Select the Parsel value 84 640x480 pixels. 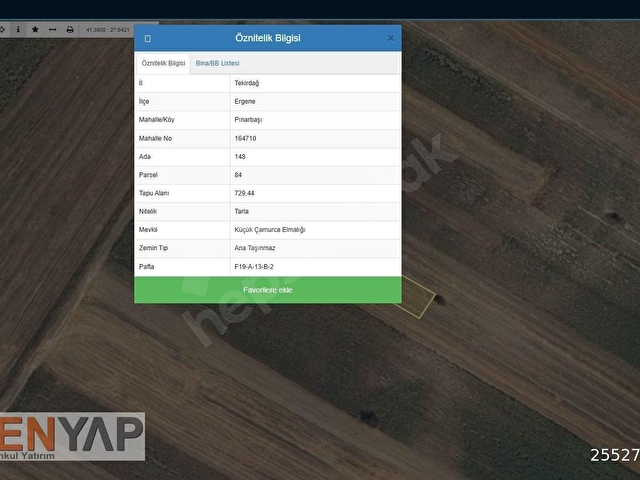coord(238,175)
